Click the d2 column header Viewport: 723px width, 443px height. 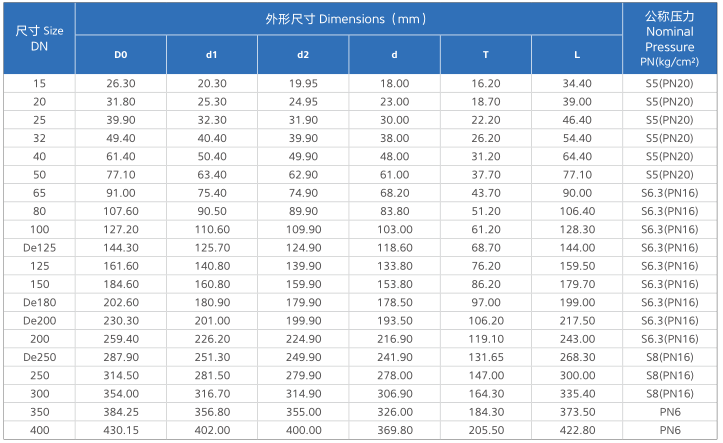coord(303,55)
